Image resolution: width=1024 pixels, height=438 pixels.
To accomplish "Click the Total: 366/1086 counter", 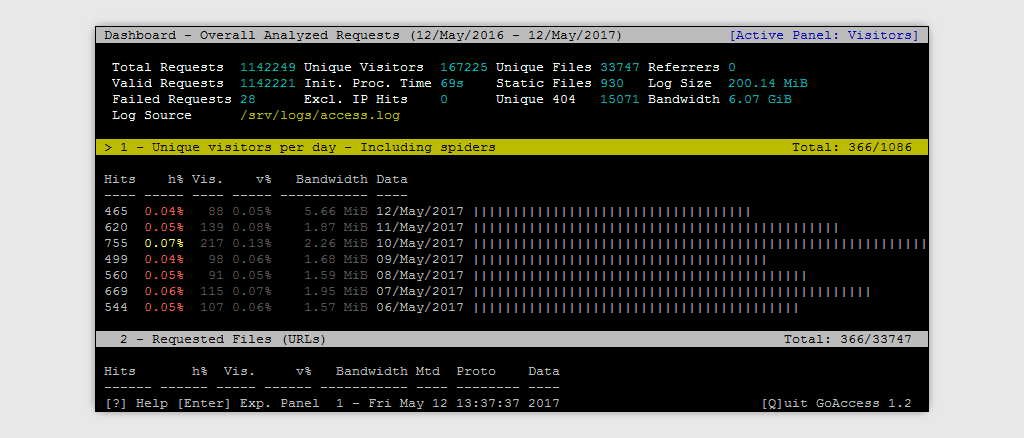I will pyautogui.click(x=852, y=148).
